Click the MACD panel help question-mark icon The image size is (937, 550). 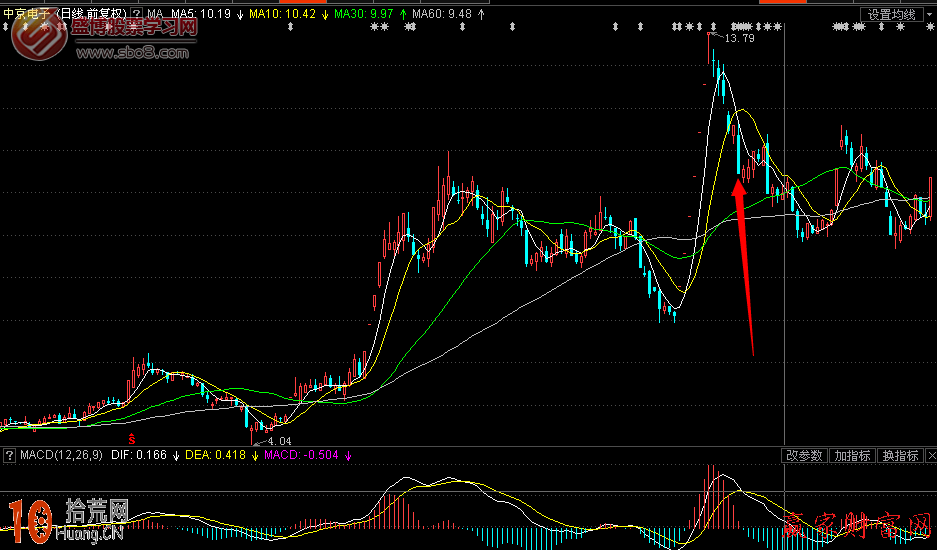10,456
